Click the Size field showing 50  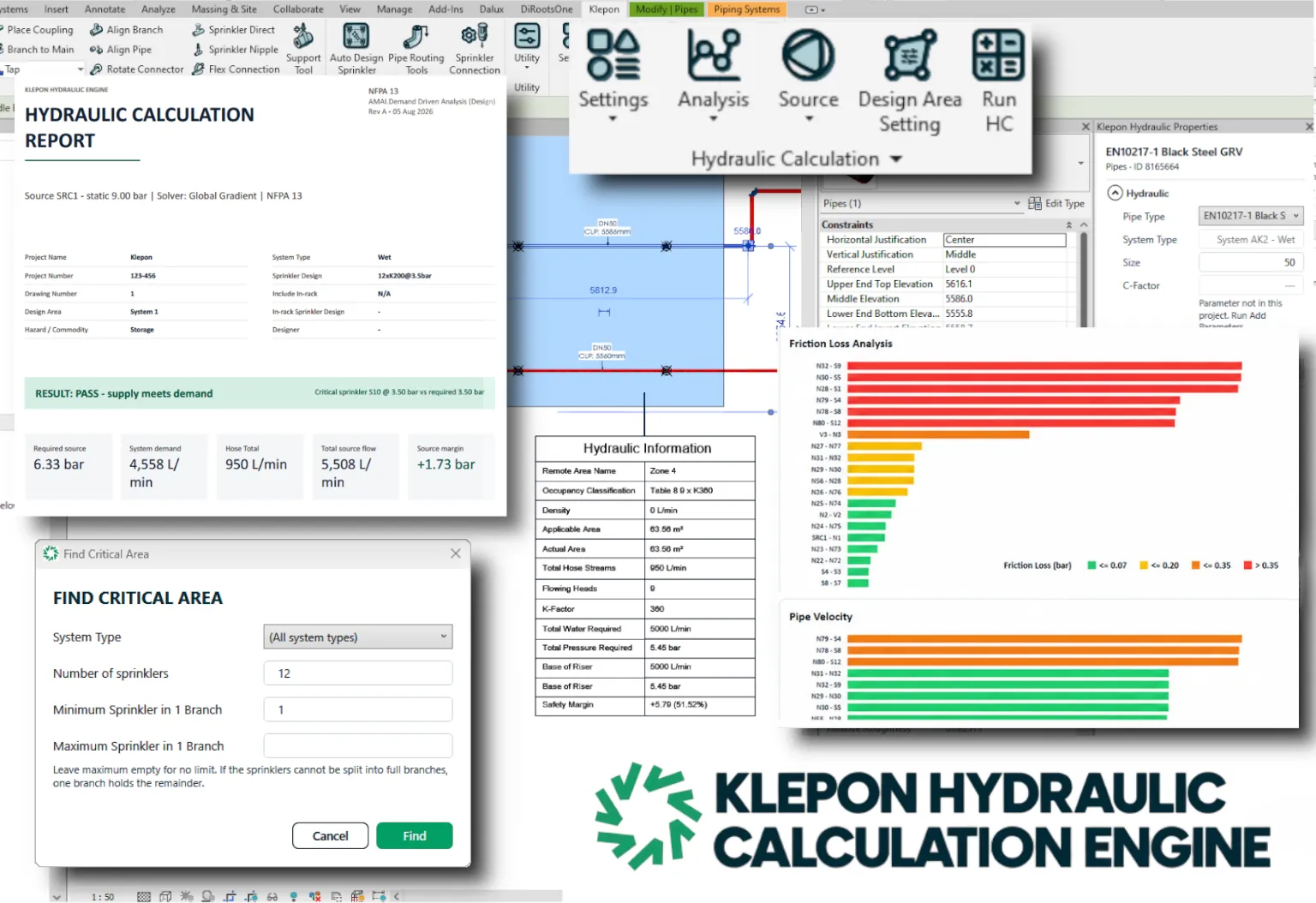tap(1251, 262)
